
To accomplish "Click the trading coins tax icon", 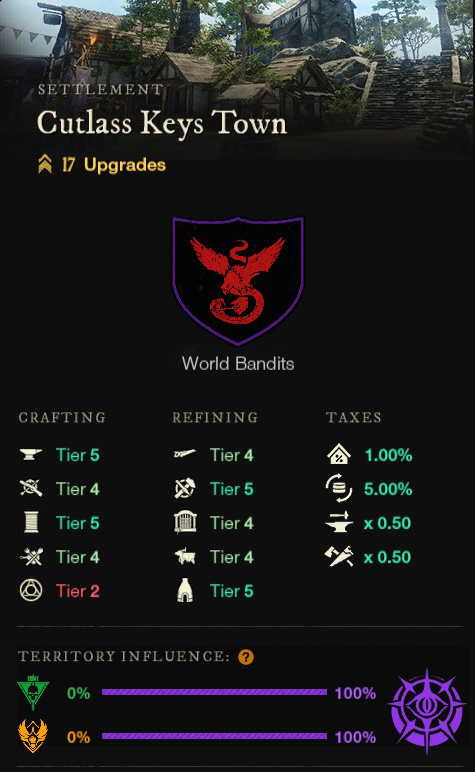I will click(339, 489).
